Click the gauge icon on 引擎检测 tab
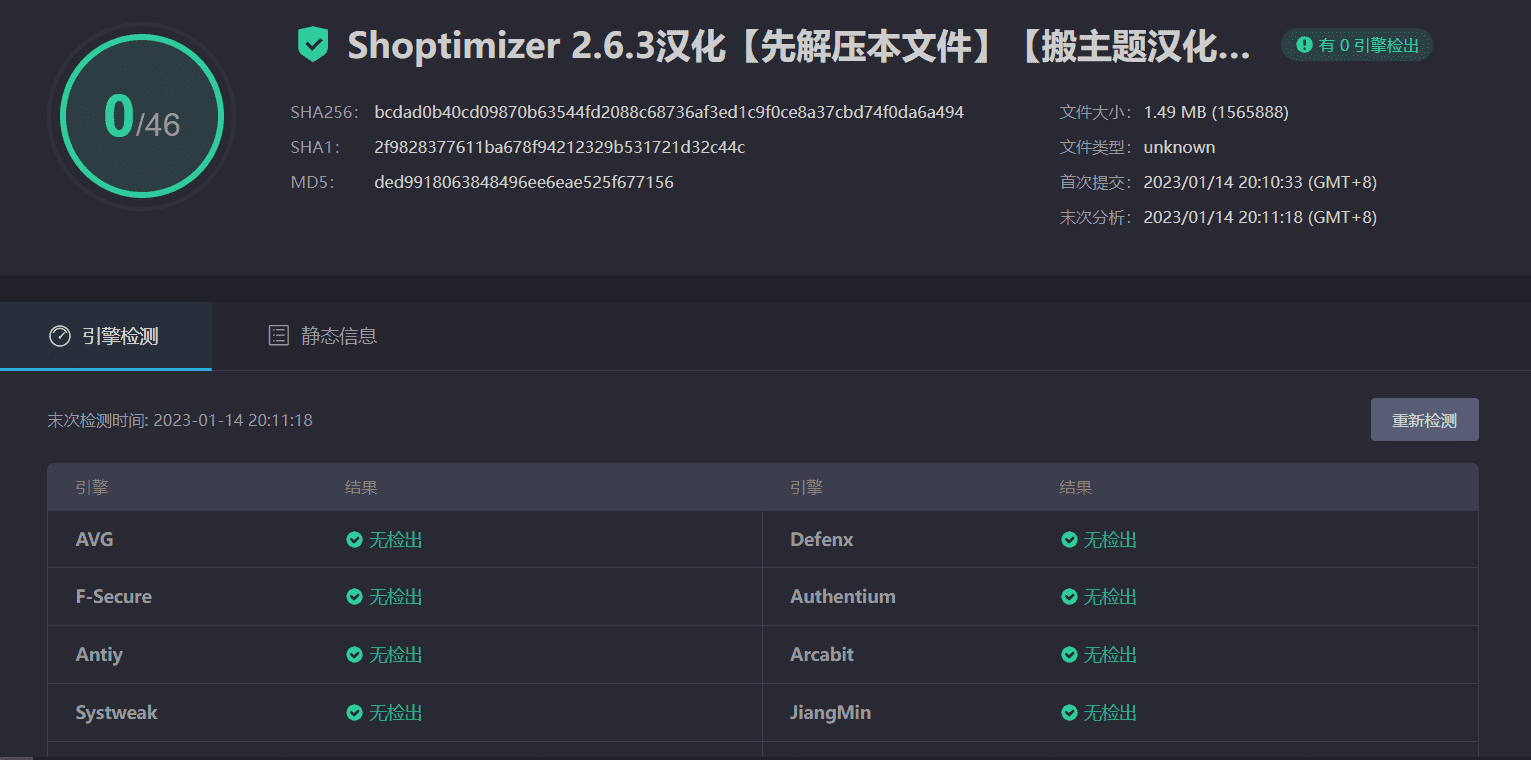The width and height of the screenshot is (1531, 760). pos(60,336)
